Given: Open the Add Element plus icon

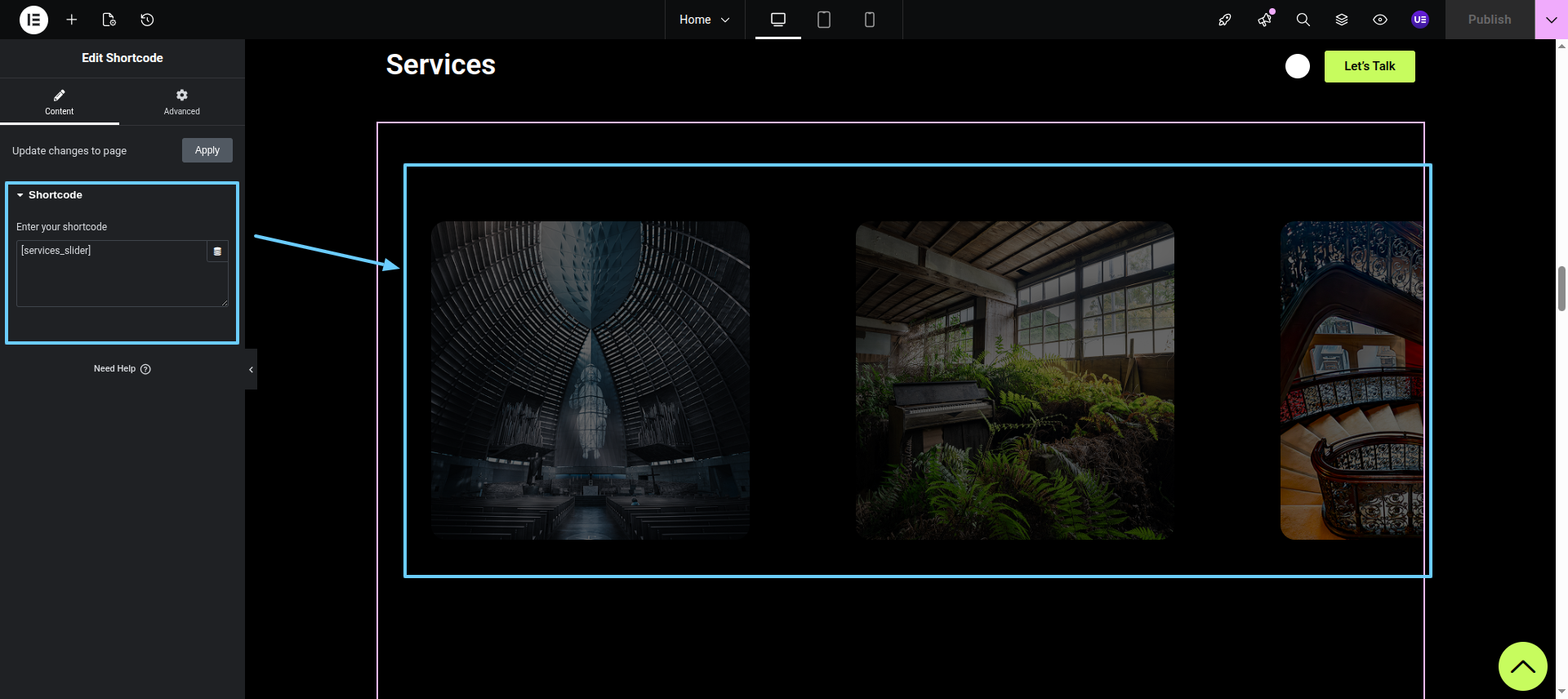Looking at the screenshot, I should (x=72, y=20).
